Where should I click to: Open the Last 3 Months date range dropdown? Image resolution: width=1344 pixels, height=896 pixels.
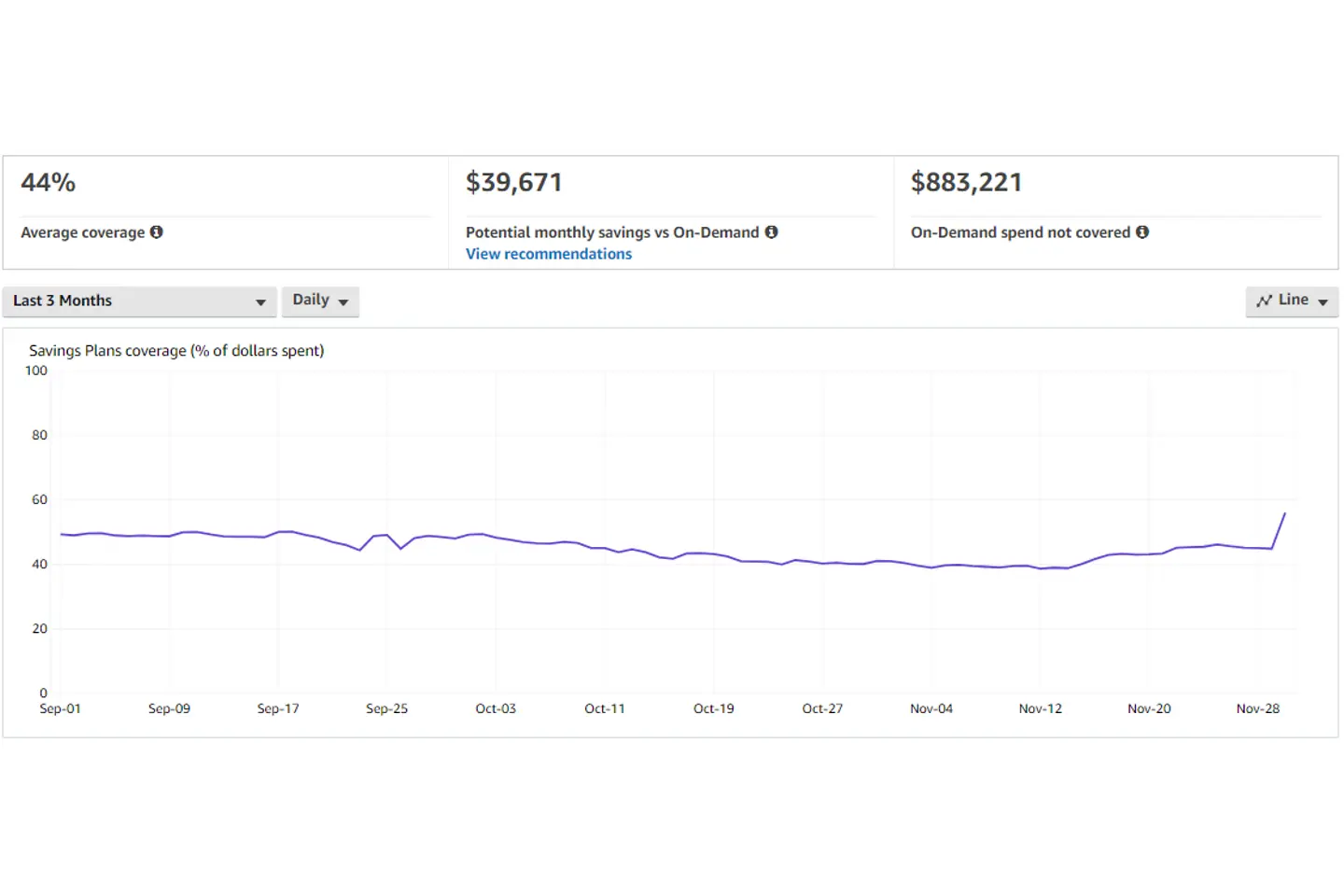pyautogui.click(x=139, y=301)
